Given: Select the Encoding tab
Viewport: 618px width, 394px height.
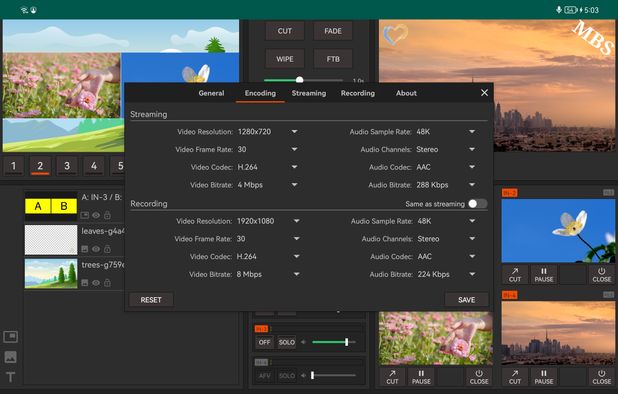Looking at the screenshot, I should 260,93.
